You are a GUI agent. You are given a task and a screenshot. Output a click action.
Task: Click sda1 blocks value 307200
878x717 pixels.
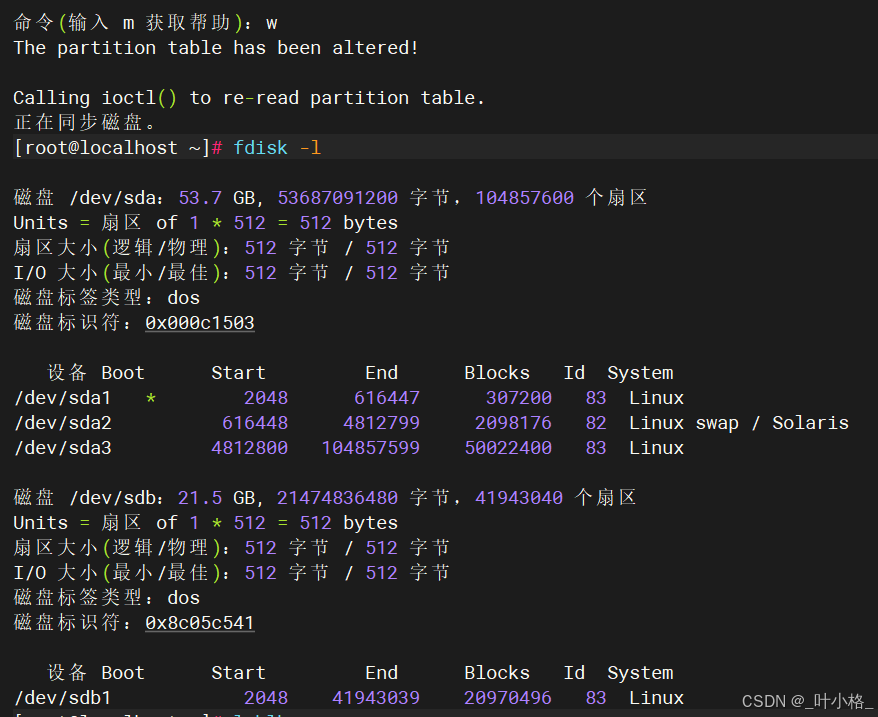coord(519,398)
